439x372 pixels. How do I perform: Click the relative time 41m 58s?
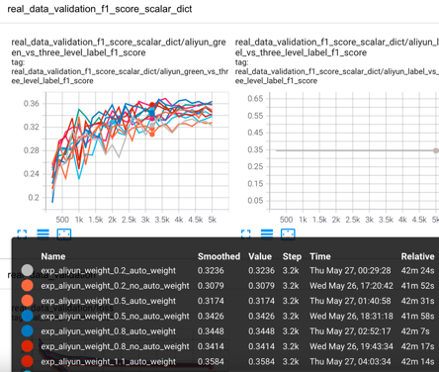418,316
